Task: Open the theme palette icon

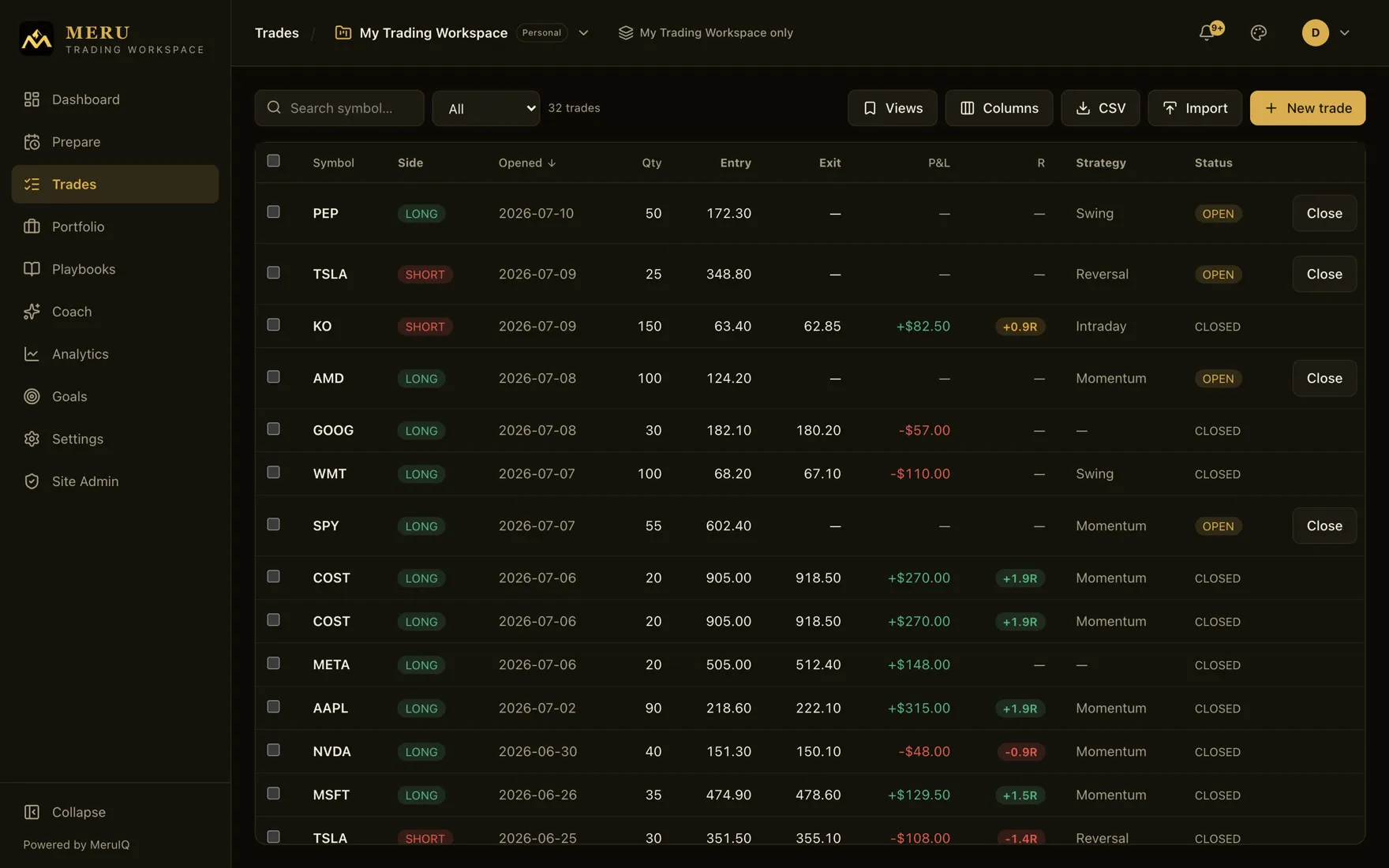Action: [x=1259, y=32]
